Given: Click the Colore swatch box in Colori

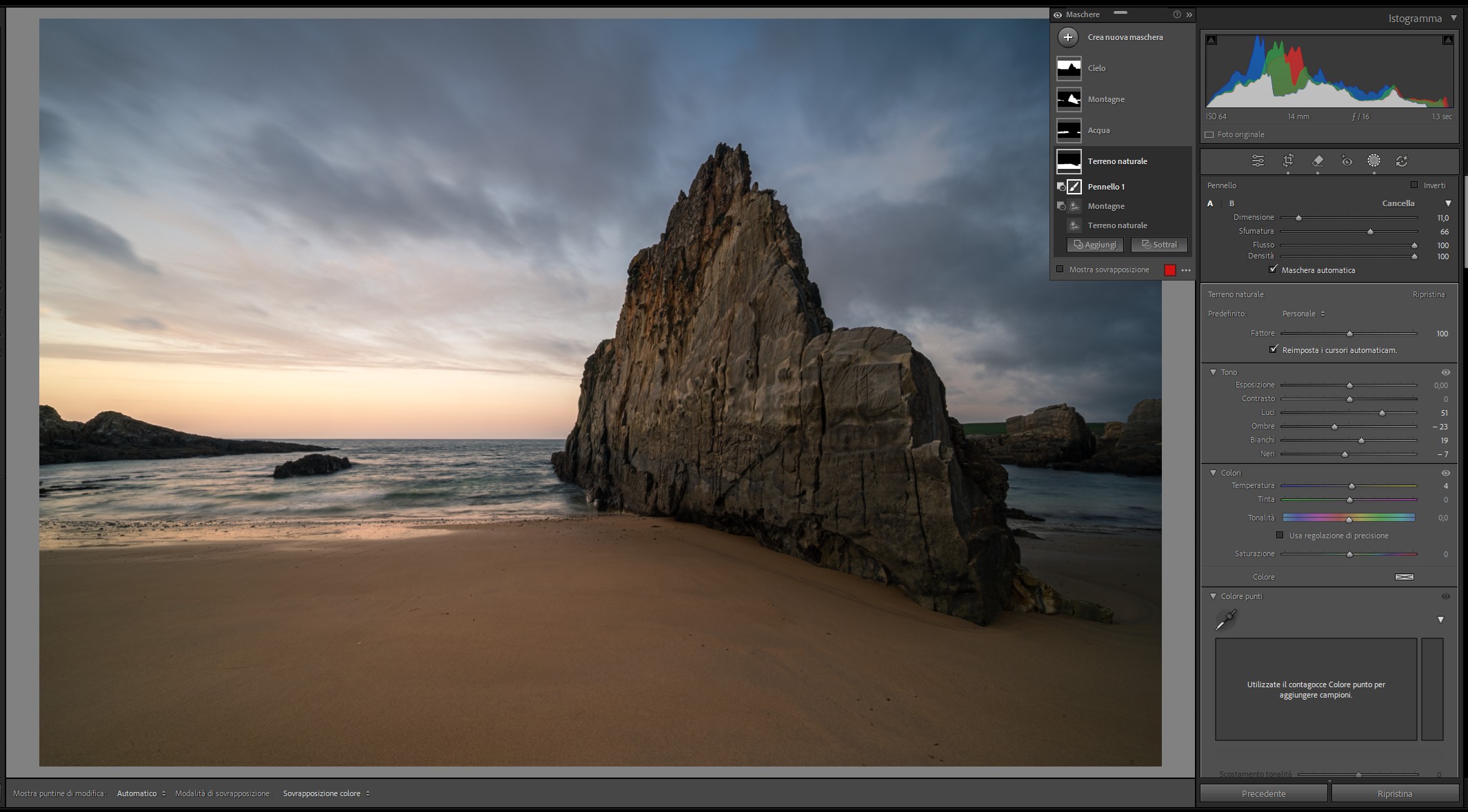Looking at the screenshot, I should click(x=1405, y=577).
